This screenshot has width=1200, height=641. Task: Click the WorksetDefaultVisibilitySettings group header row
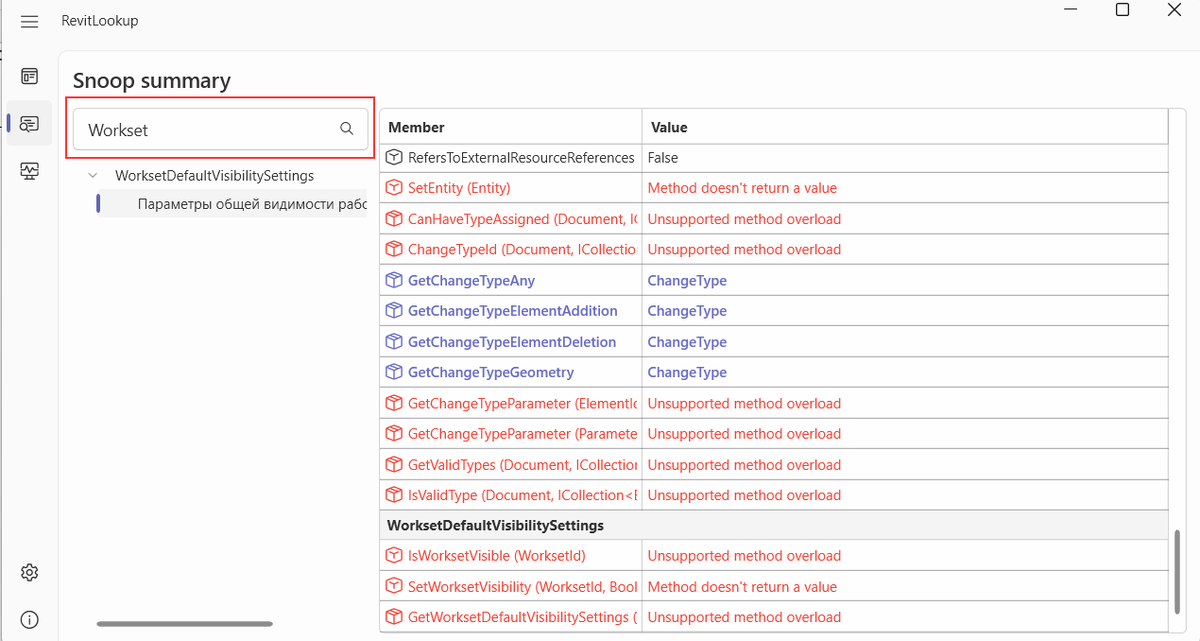point(773,525)
